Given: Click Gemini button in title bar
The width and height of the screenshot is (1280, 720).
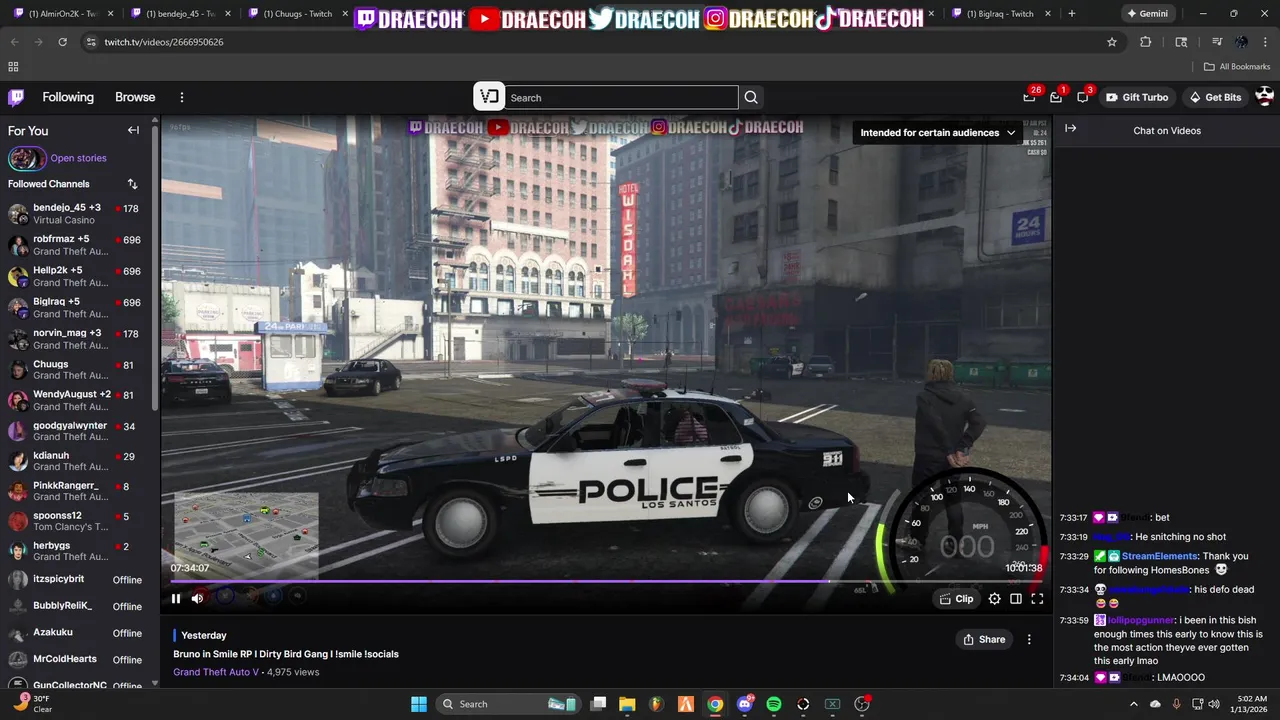Looking at the screenshot, I should pos(1147,14).
